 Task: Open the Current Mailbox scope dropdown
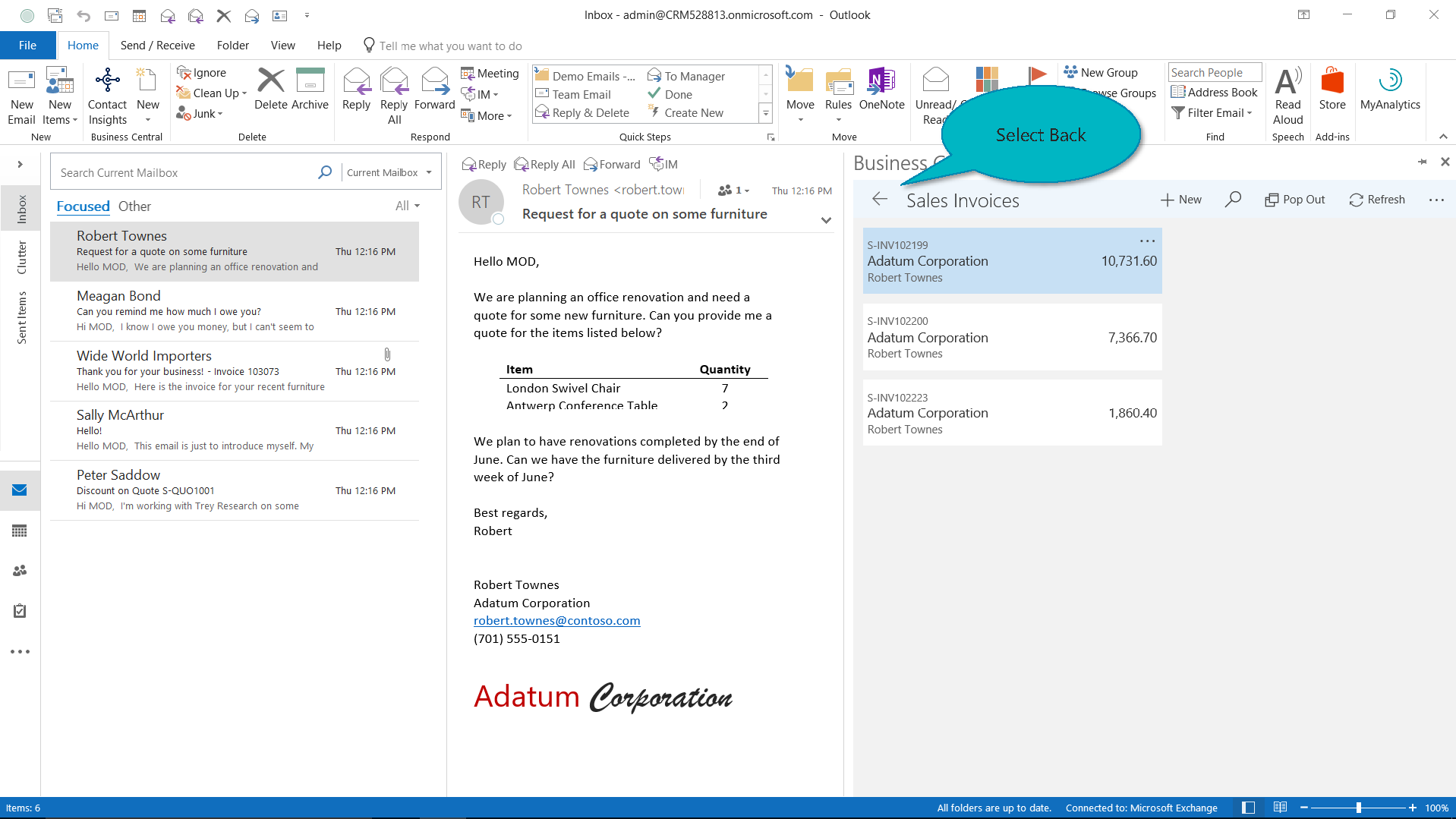(389, 173)
